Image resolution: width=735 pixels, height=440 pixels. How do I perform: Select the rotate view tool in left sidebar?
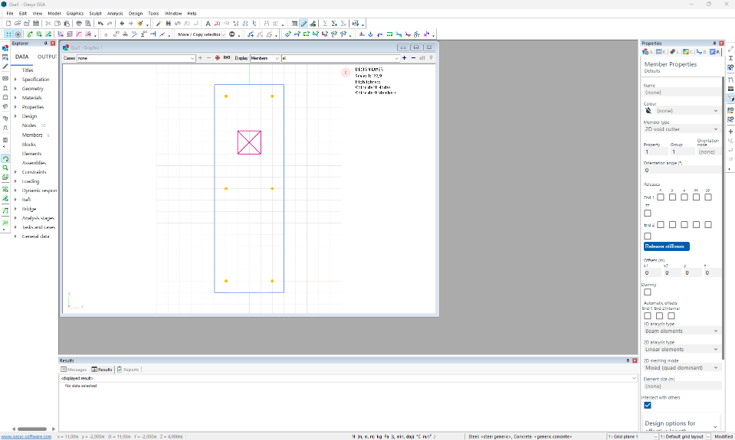click(x=5, y=159)
